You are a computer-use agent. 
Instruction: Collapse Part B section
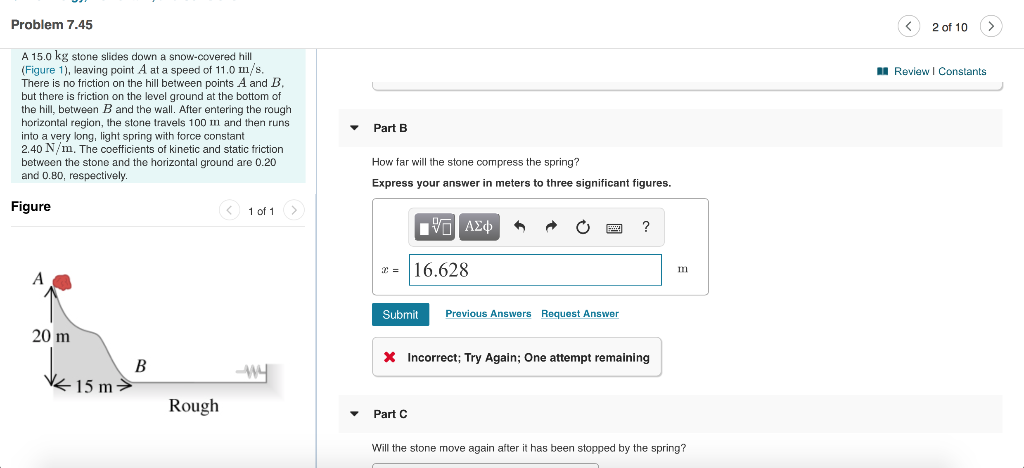click(x=355, y=128)
